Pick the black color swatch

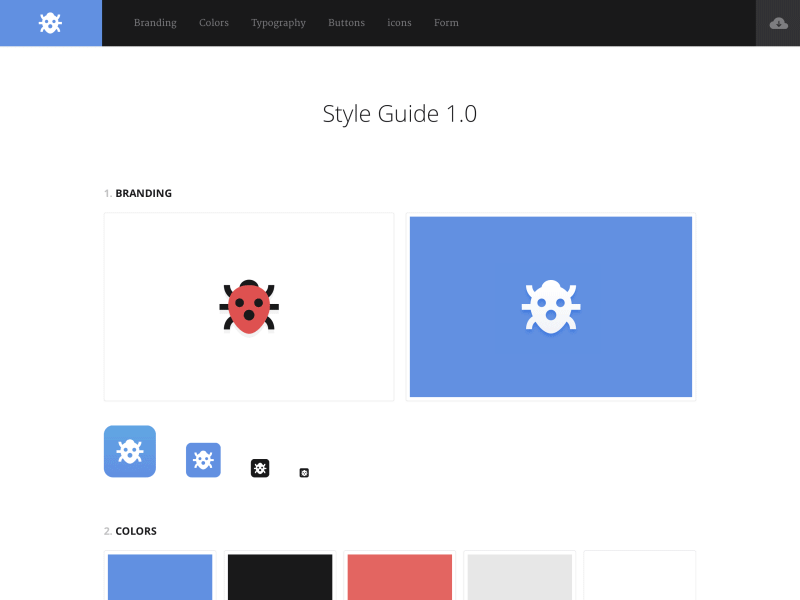(x=280, y=577)
